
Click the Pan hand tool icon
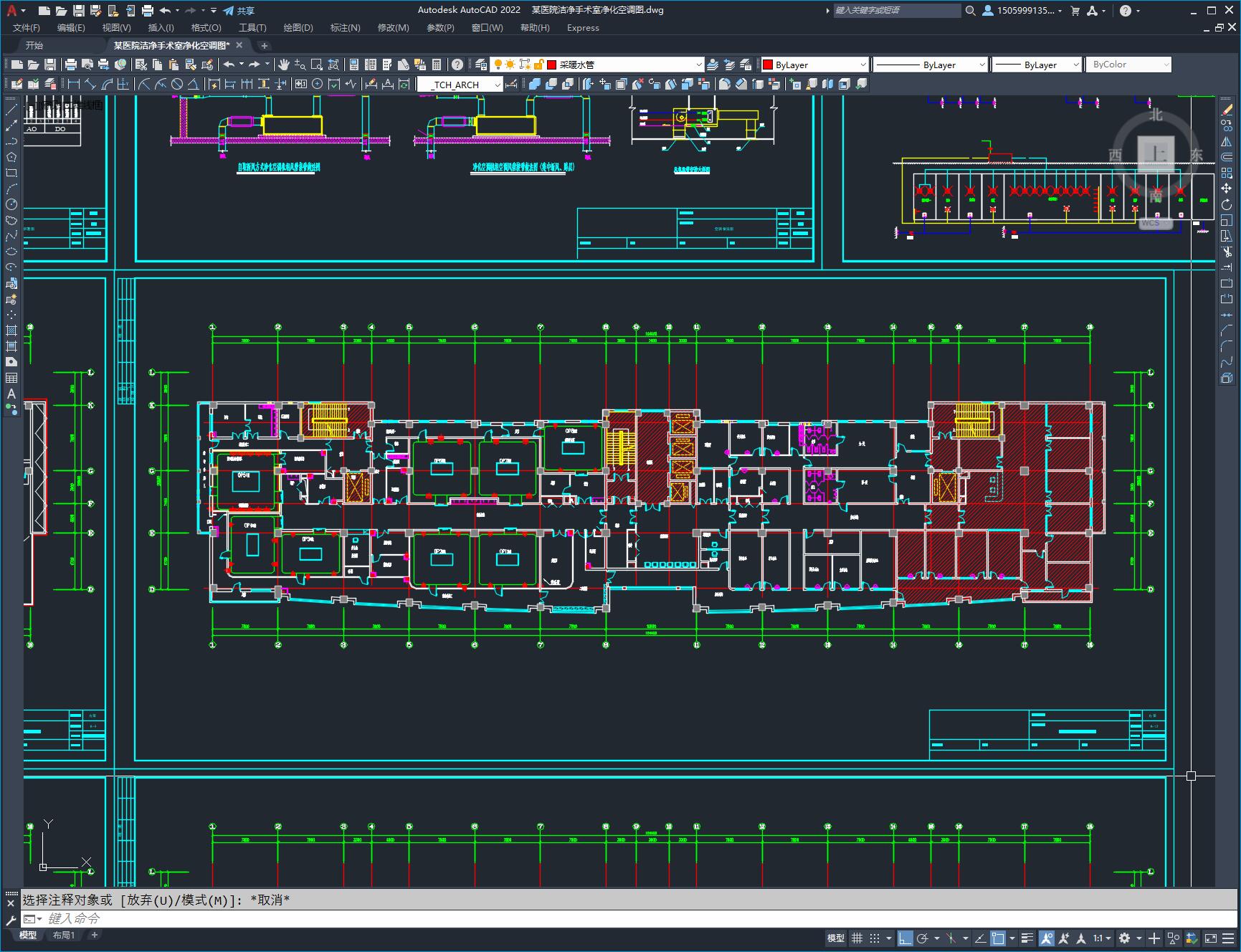pyautogui.click(x=284, y=65)
